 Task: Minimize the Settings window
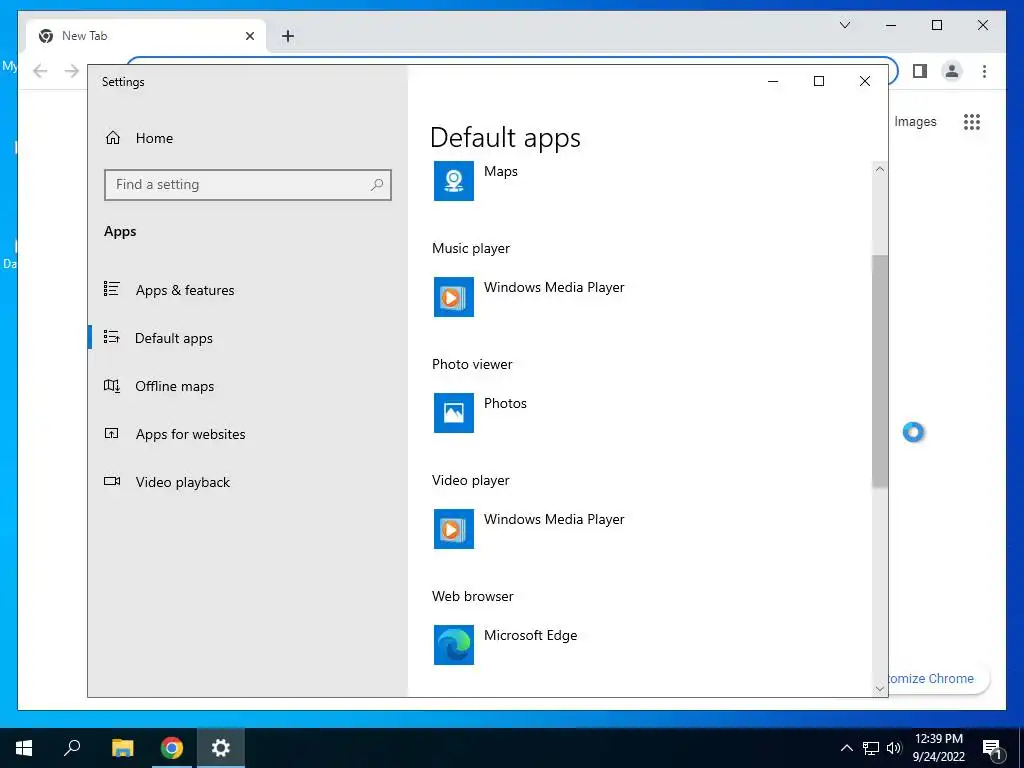[773, 81]
